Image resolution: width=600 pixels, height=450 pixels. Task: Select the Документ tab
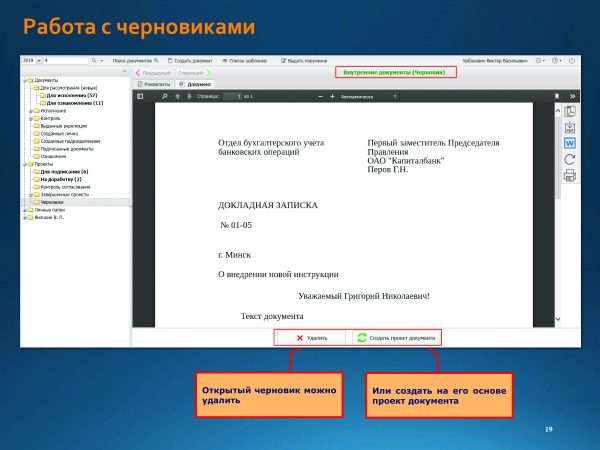(191, 84)
